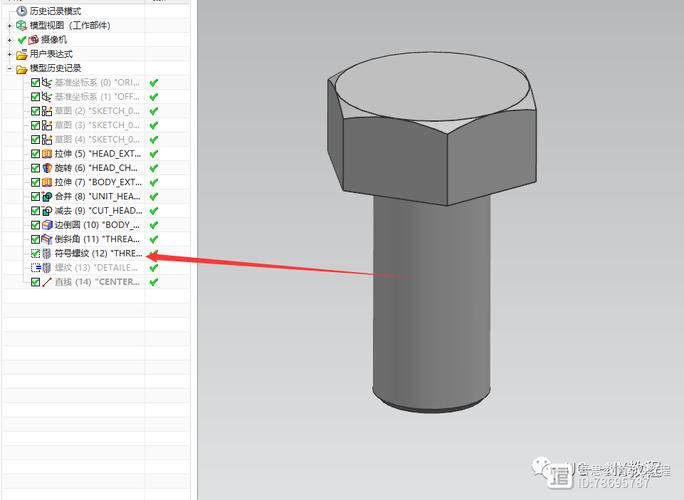684x500 pixels.
Task: Click the line icon for CENTER feature (14)
Action: point(47,282)
